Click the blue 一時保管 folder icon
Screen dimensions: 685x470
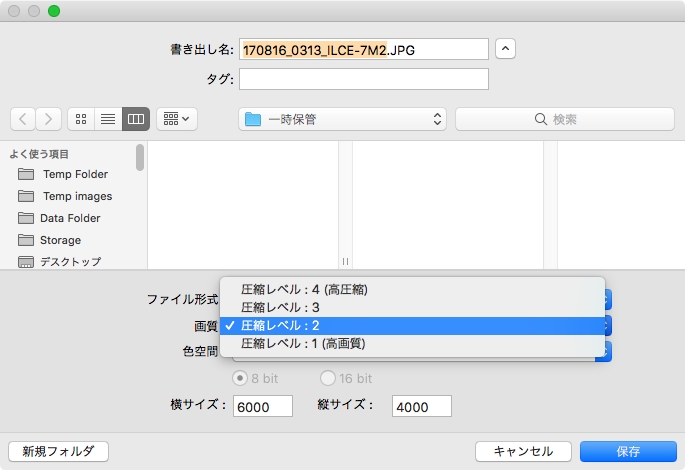(253, 119)
